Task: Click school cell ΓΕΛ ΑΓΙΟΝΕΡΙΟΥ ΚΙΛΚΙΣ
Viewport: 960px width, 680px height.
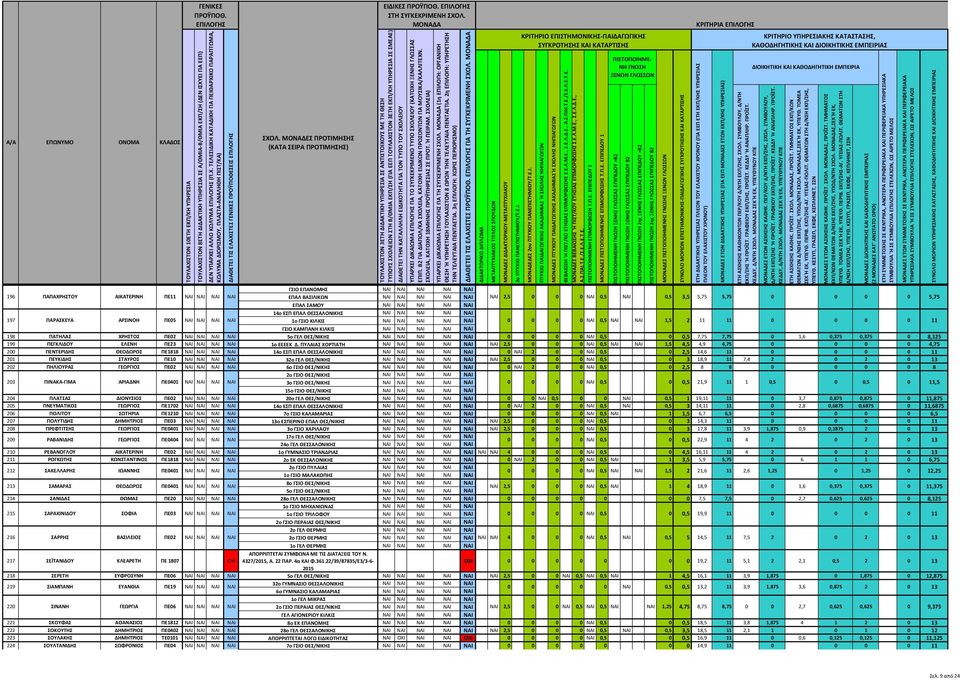Action: point(307,615)
